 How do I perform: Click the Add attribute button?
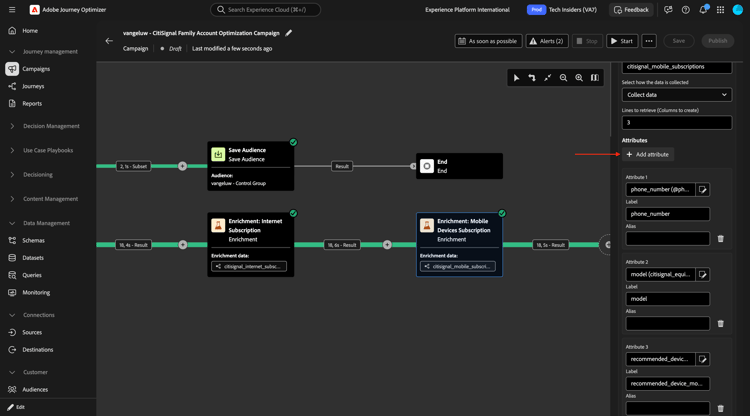click(x=648, y=154)
